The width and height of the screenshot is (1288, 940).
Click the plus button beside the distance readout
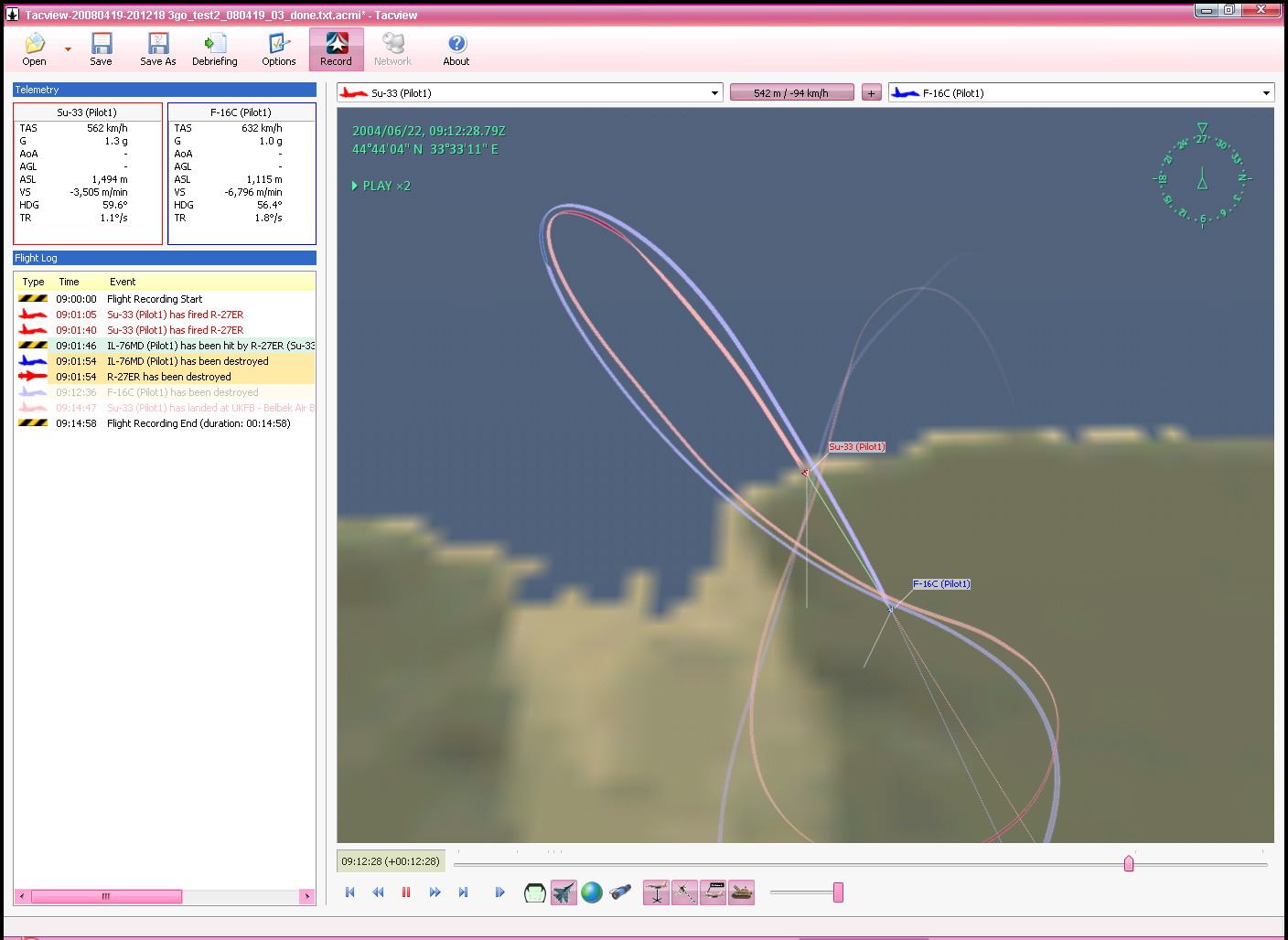click(x=872, y=93)
